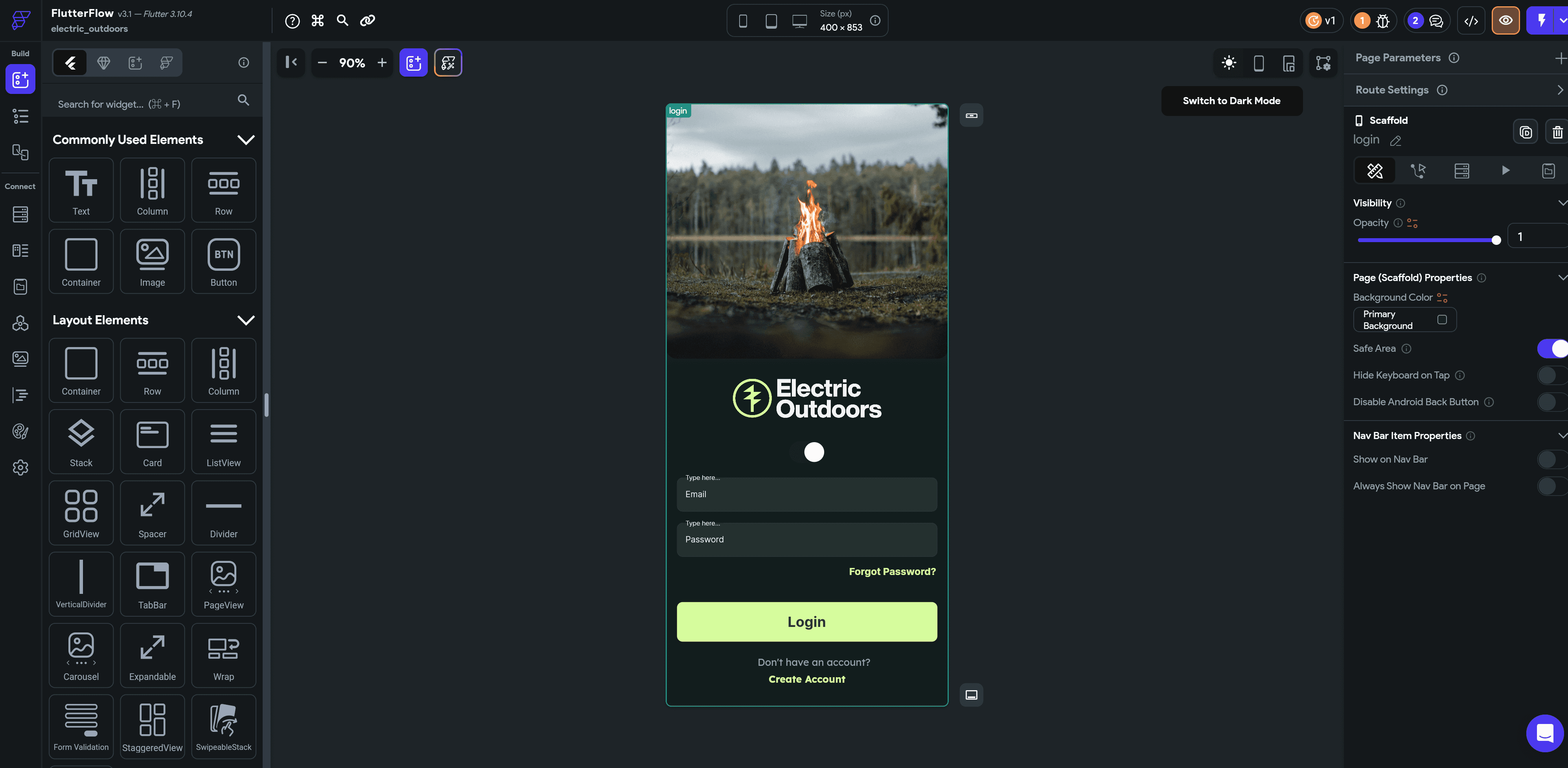Toggle the app bar button beside canvas
Screen dimensions: 1568x768
972,116
